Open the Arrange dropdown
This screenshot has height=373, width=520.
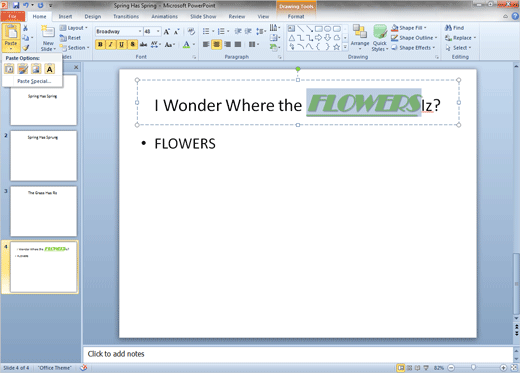coord(360,37)
